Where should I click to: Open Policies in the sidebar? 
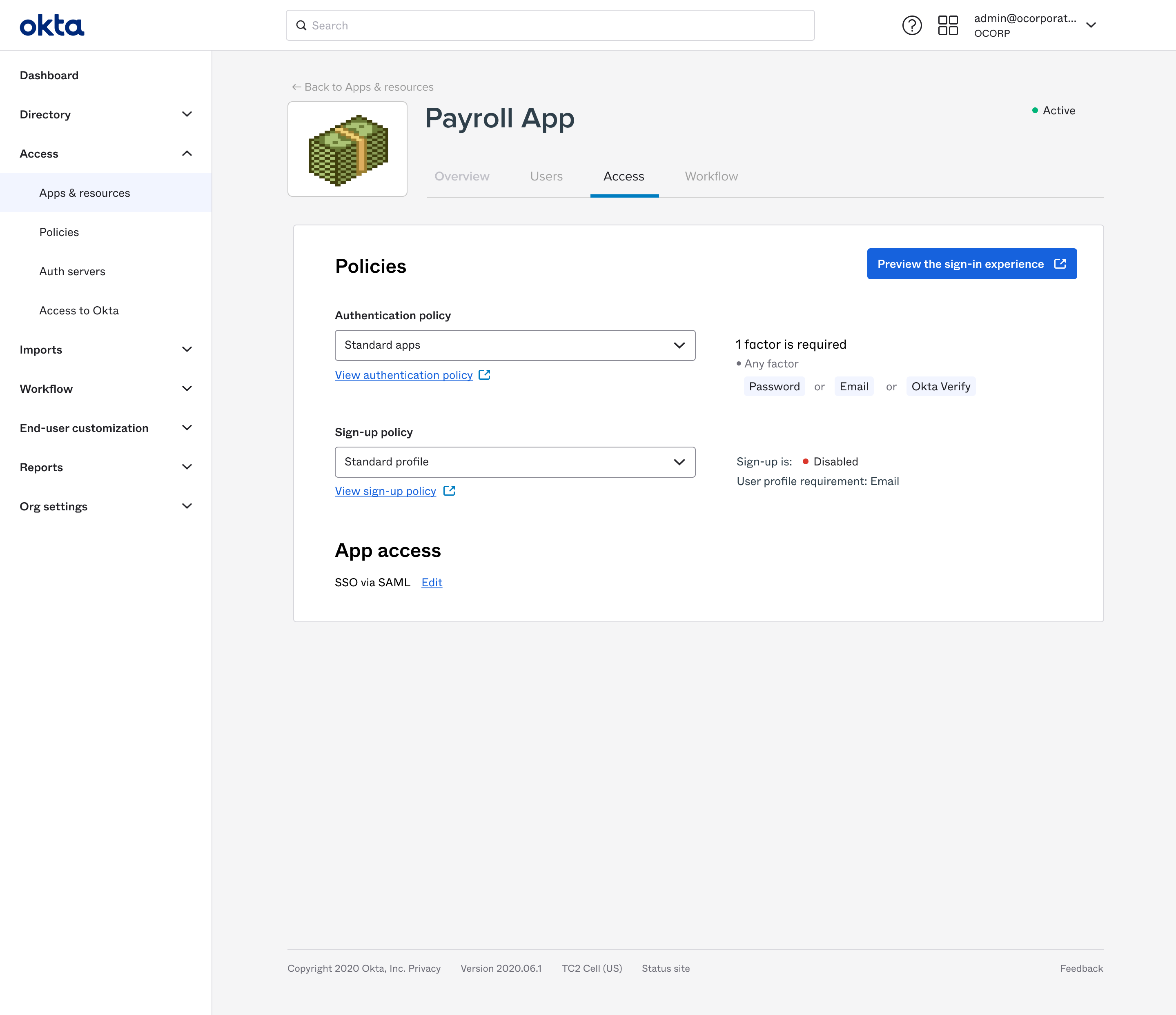point(59,232)
